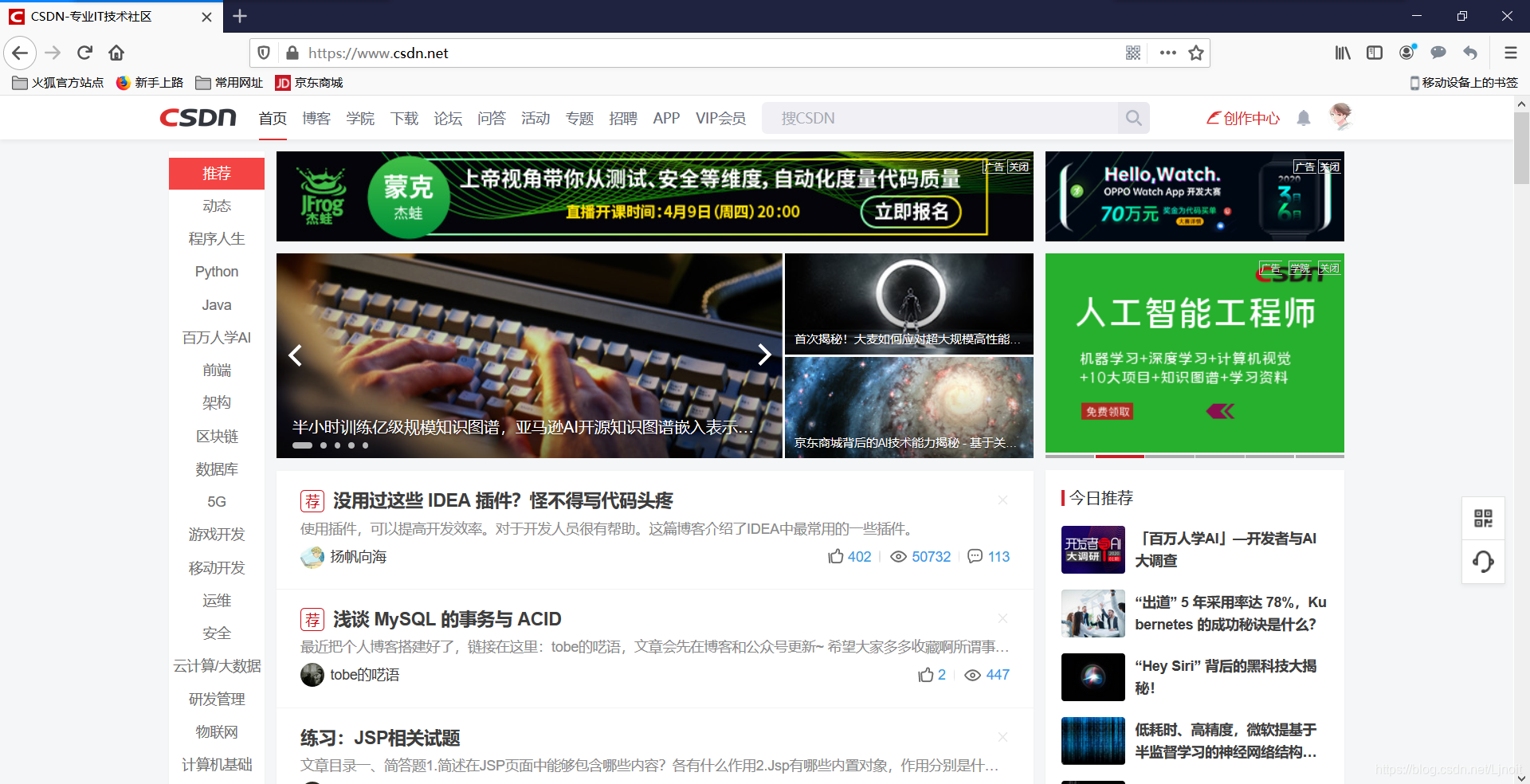
Task: Open comments count 113 on IDEA article
Action: coord(988,556)
